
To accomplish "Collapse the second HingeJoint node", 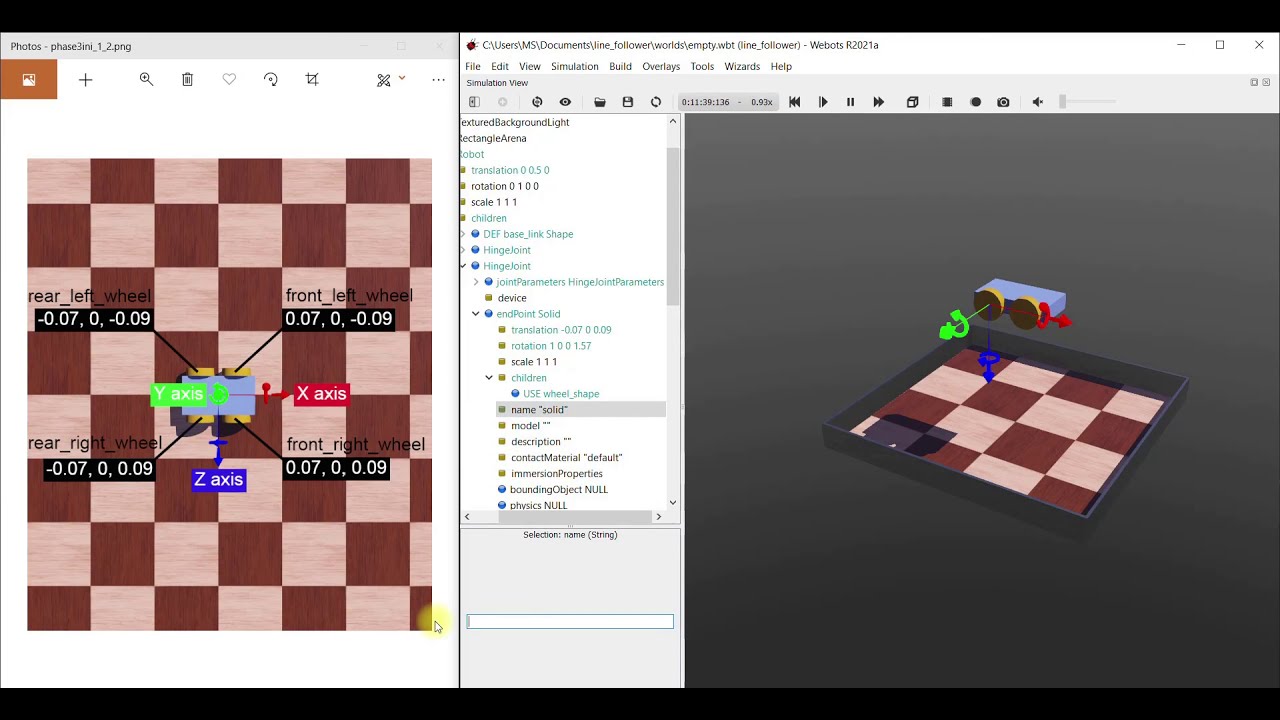I will pyautogui.click(x=463, y=266).
